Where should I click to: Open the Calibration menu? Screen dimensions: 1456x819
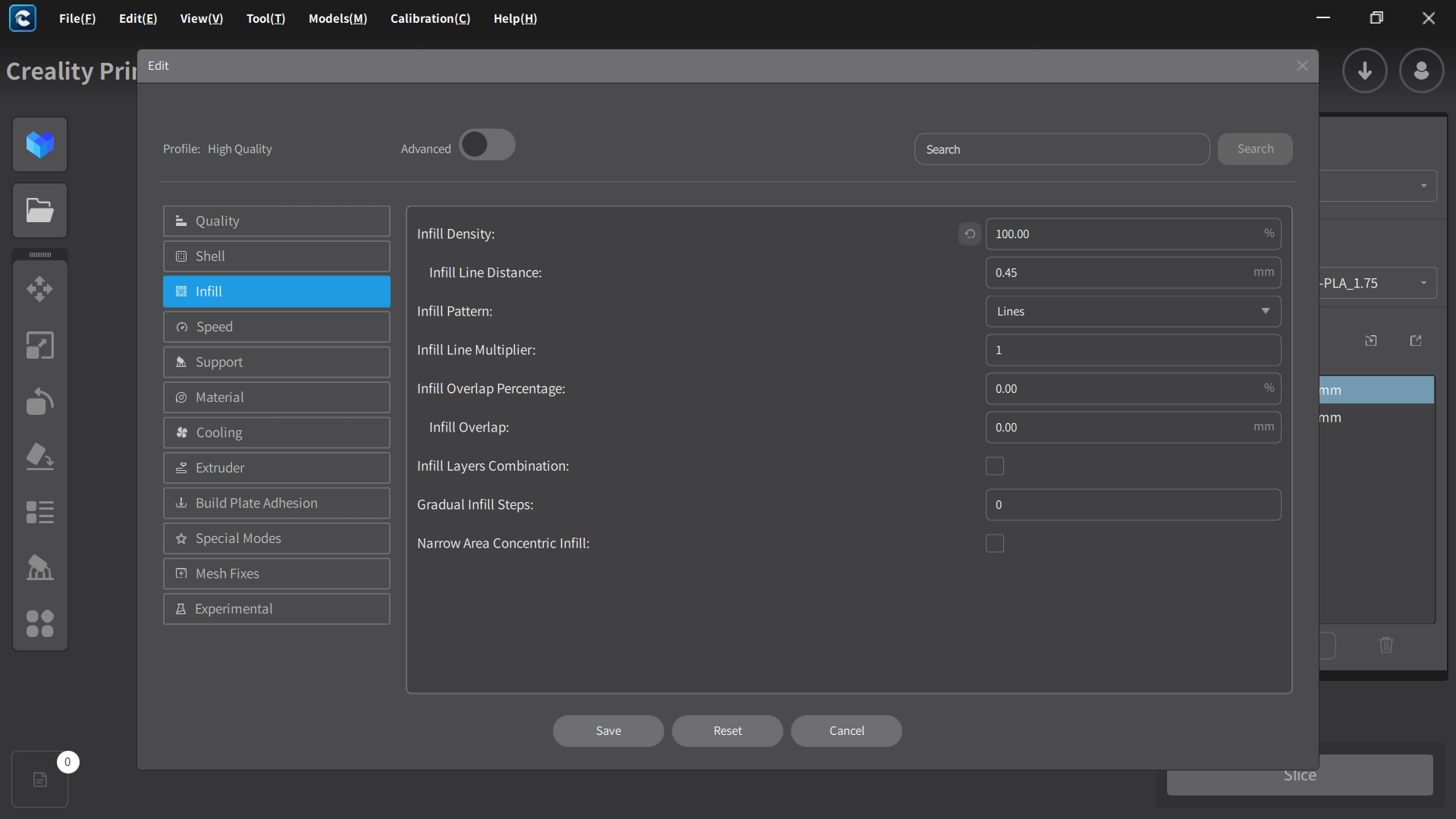point(431,18)
